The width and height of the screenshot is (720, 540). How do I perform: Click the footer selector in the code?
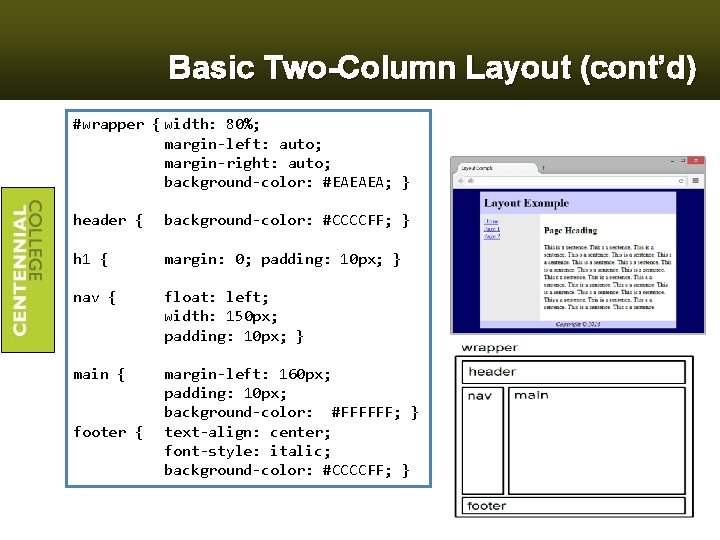pyautogui.click(x=100, y=432)
